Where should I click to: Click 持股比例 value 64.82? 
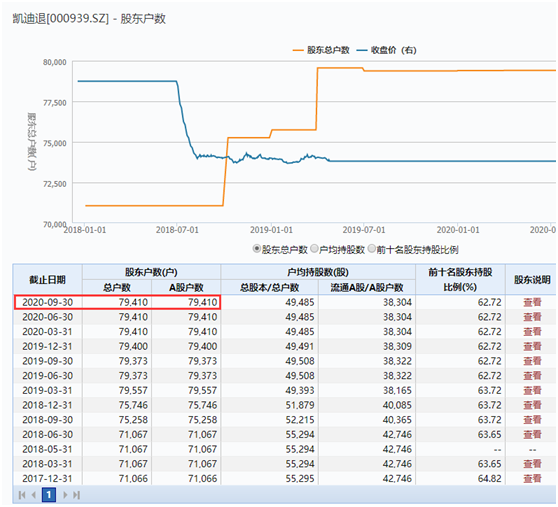[489, 479]
